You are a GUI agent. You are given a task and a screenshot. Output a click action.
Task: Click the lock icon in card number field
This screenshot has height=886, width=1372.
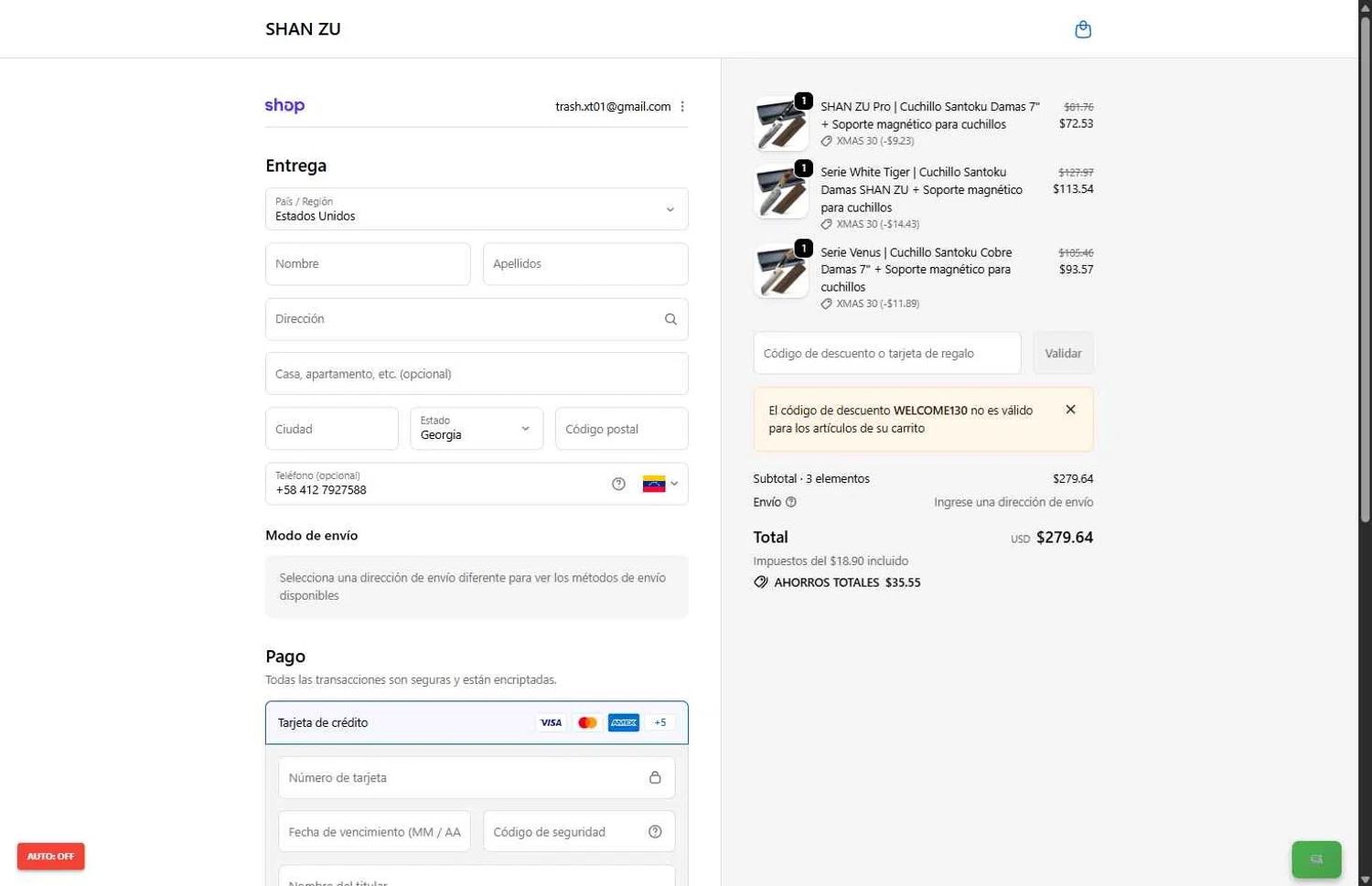[655, 777]
